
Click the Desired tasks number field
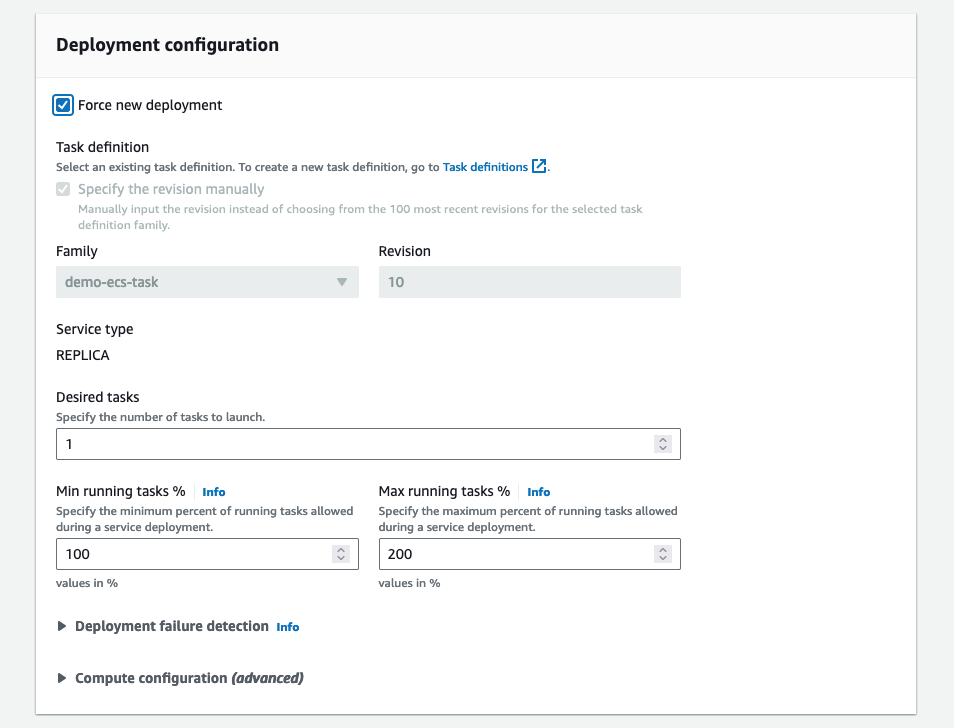355,444
